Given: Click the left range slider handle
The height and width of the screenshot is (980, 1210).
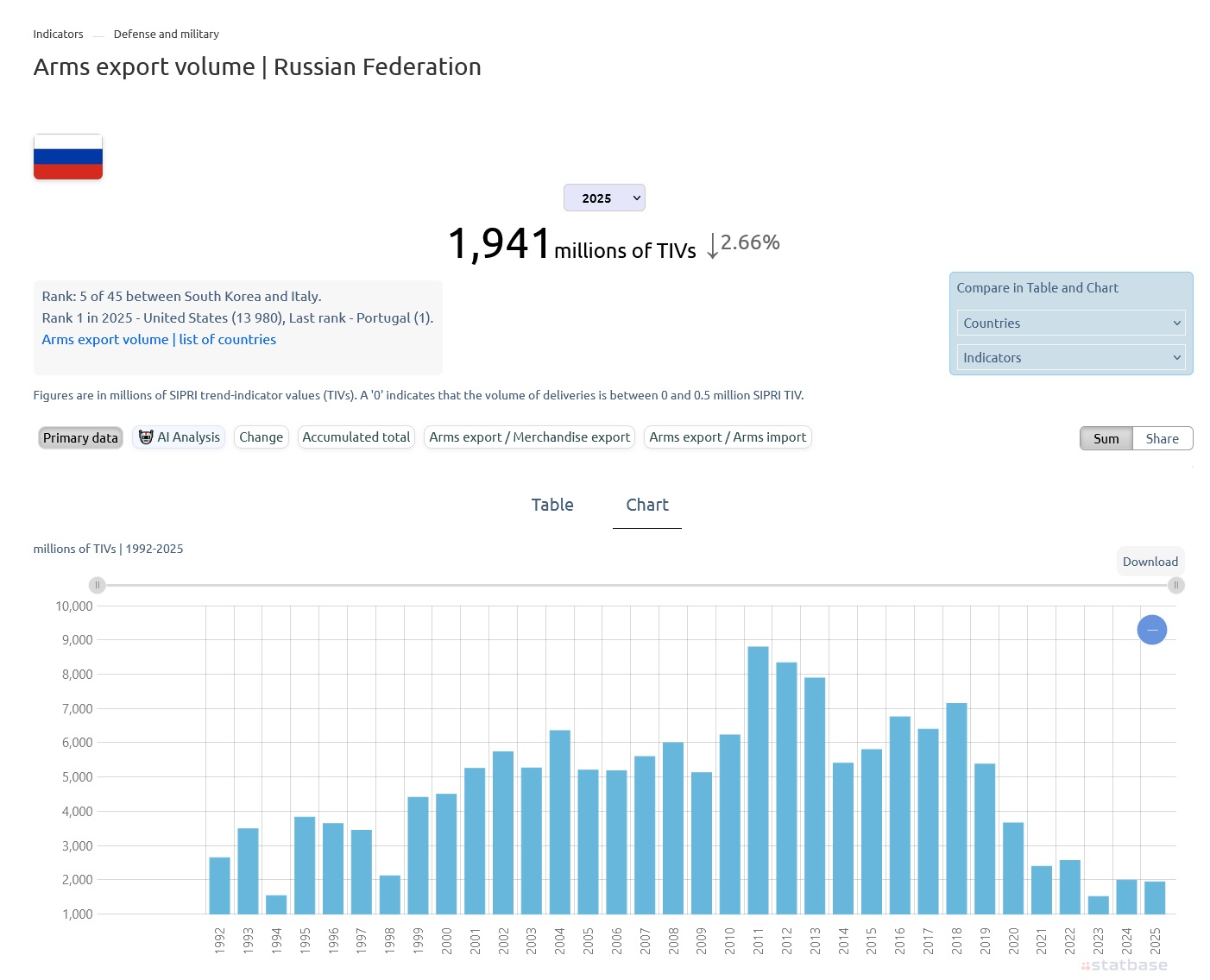Looking at the screenshot, I should pyautogui.click(x=98, y=585).
